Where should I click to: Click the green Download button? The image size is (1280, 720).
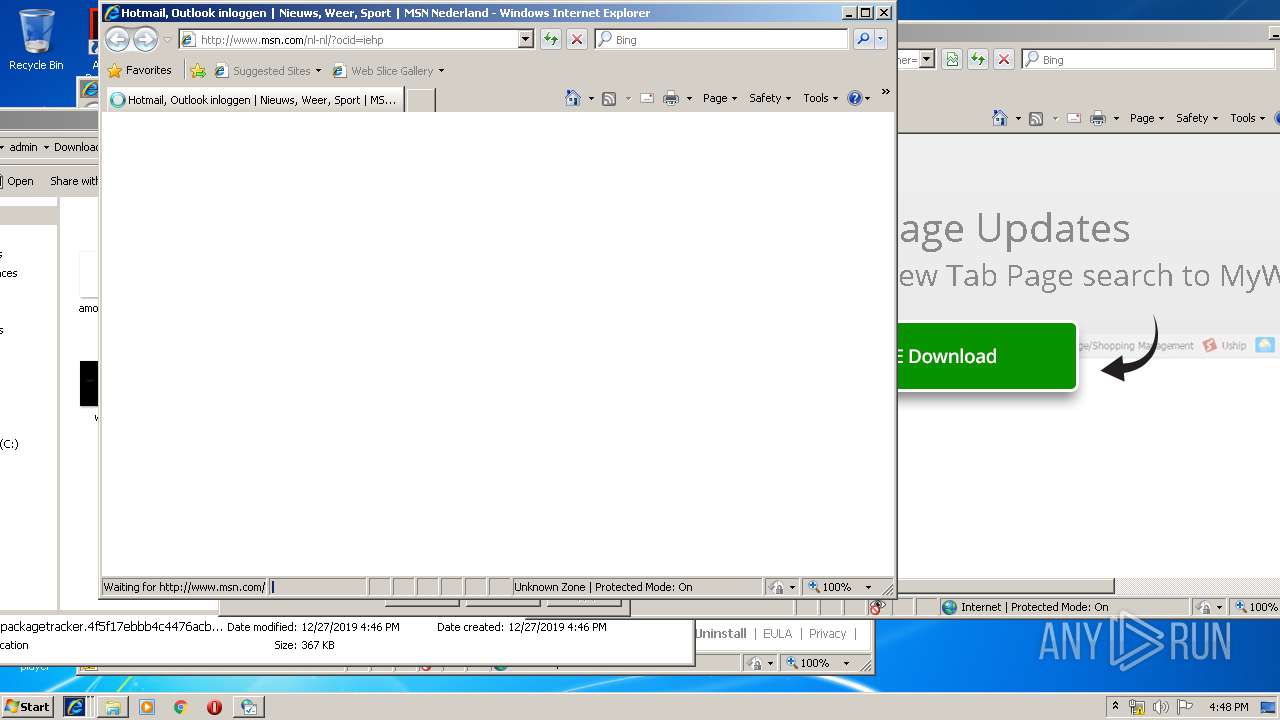(987, 356)
